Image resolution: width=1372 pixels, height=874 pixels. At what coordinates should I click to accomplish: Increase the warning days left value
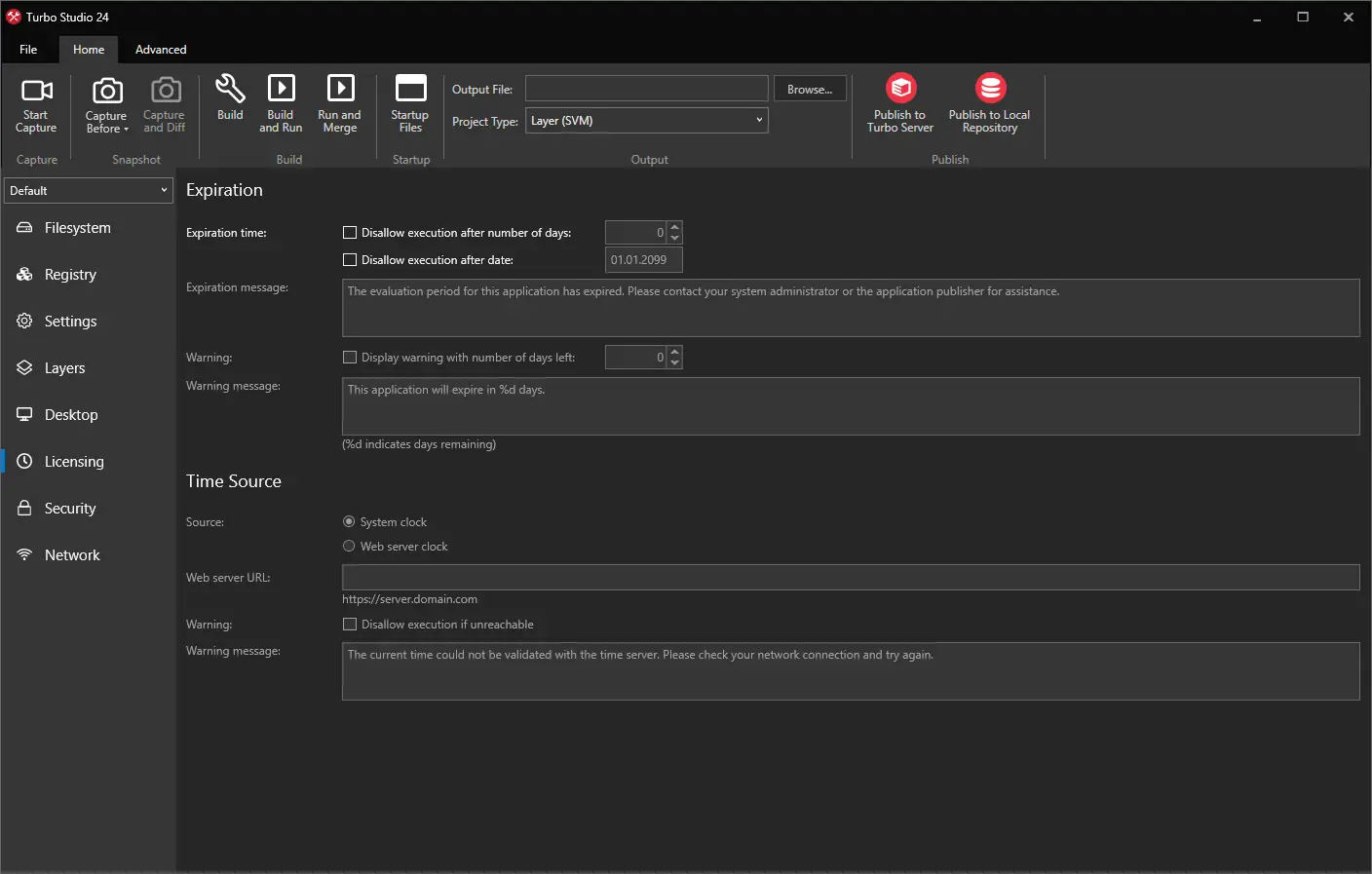[x=675, y=352]
